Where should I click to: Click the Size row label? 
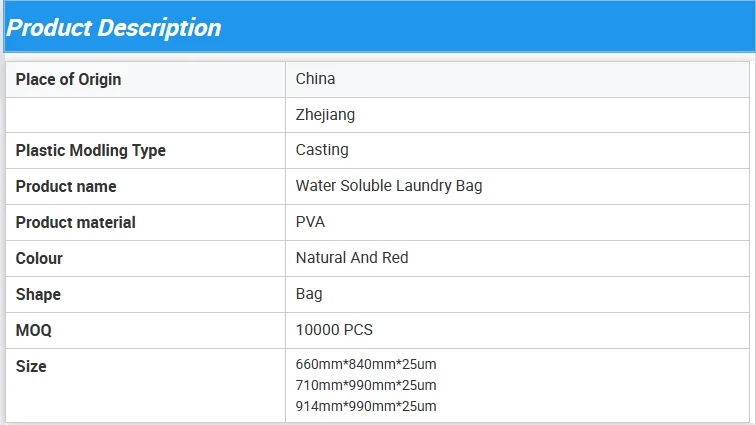tap(31, 367)
